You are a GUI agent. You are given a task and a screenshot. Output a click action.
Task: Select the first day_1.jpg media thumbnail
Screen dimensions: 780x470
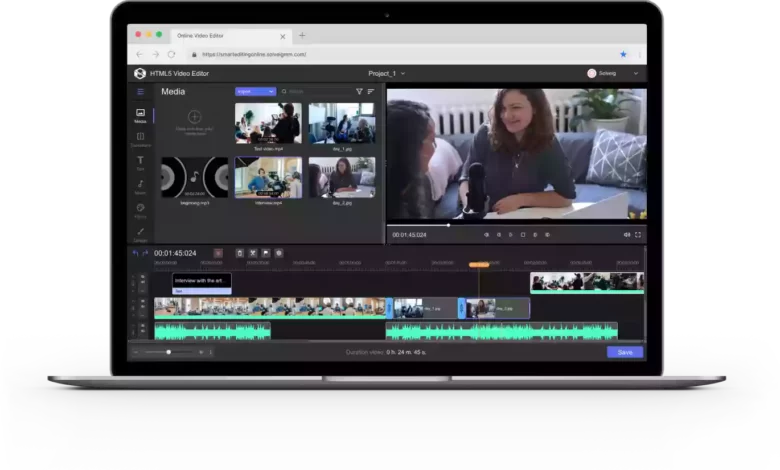pyautogui.click(x=342, y=123)
